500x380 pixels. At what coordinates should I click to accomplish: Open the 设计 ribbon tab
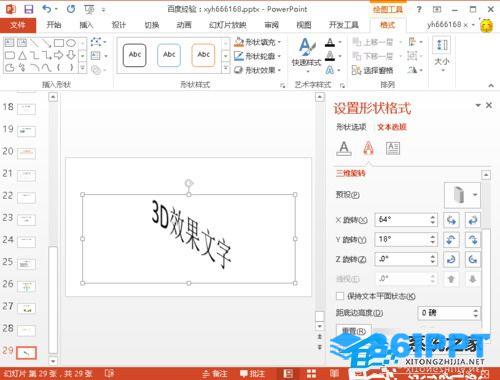coord(119,25)
